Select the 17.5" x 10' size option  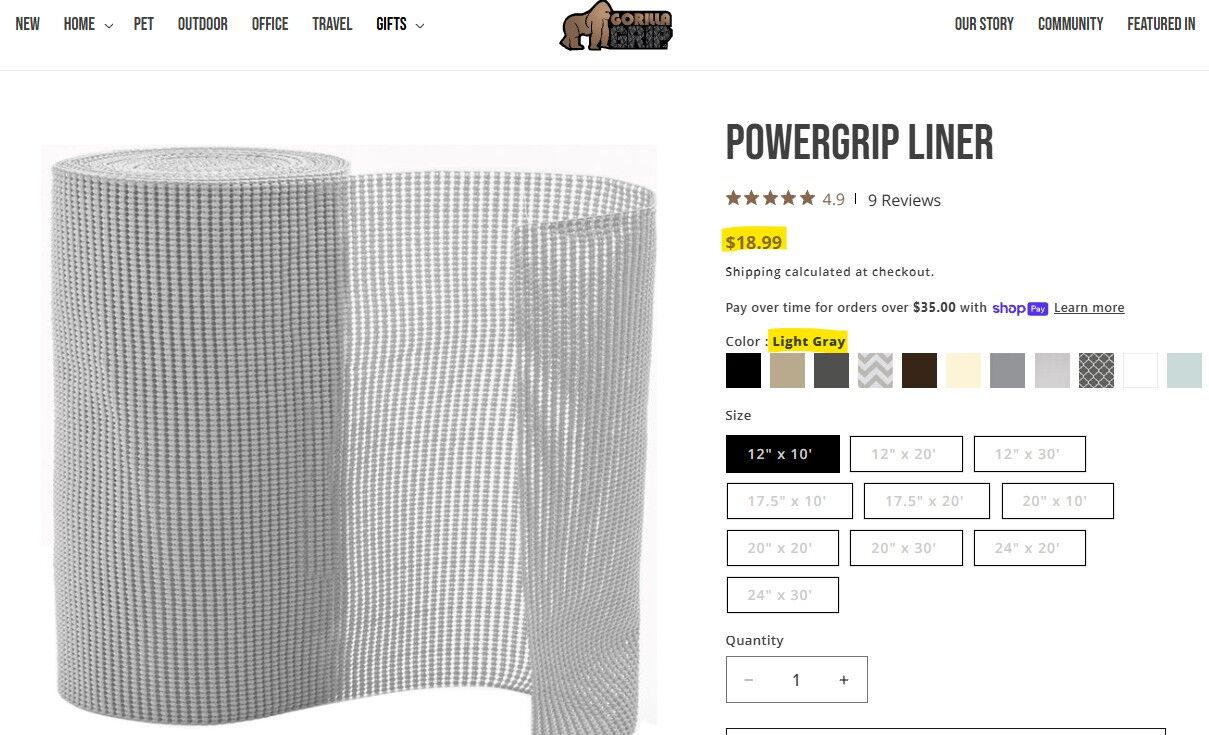pyautogui.click(x=789, y=501)
